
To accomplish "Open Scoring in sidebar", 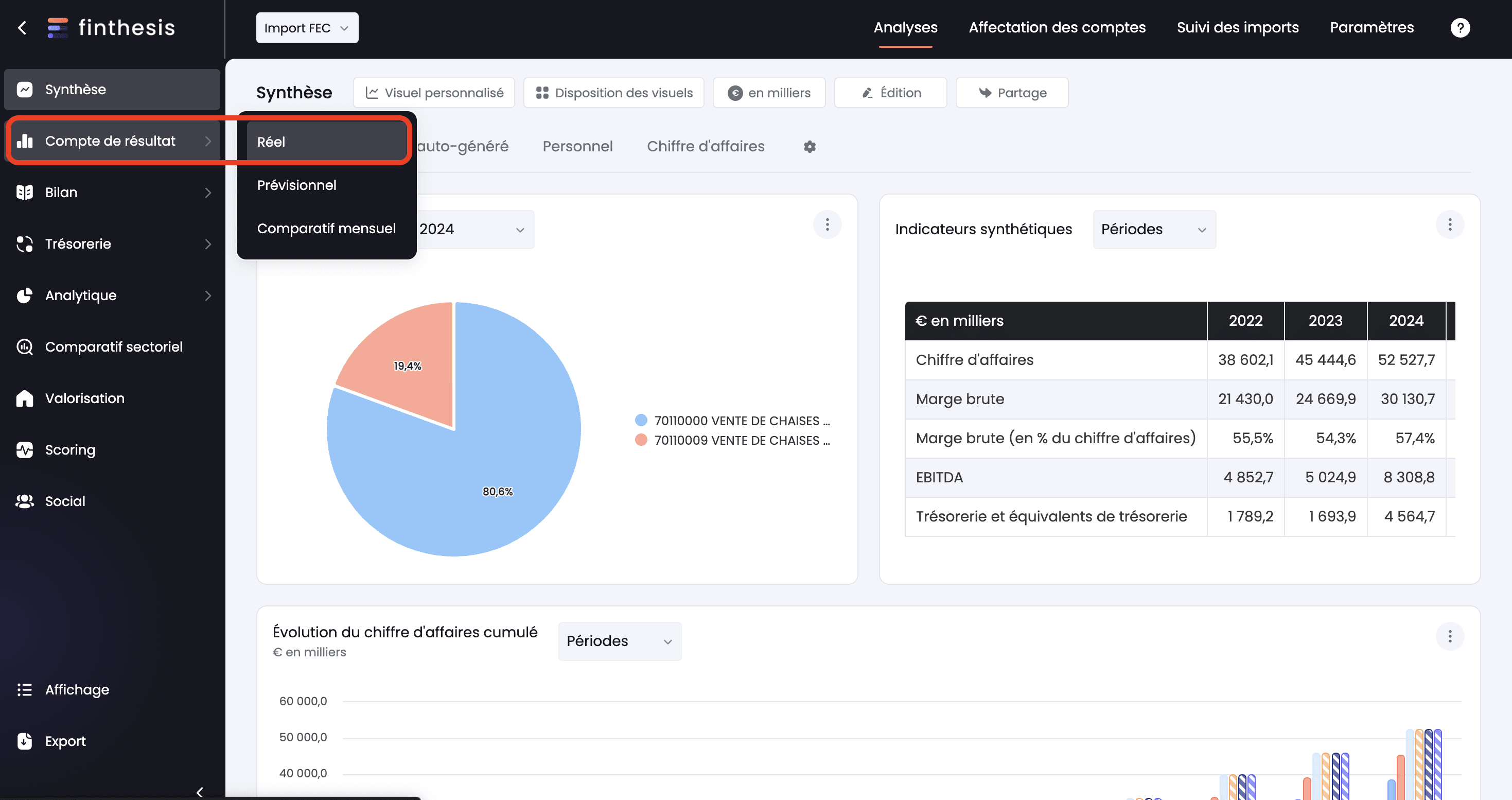I will 112,449.
